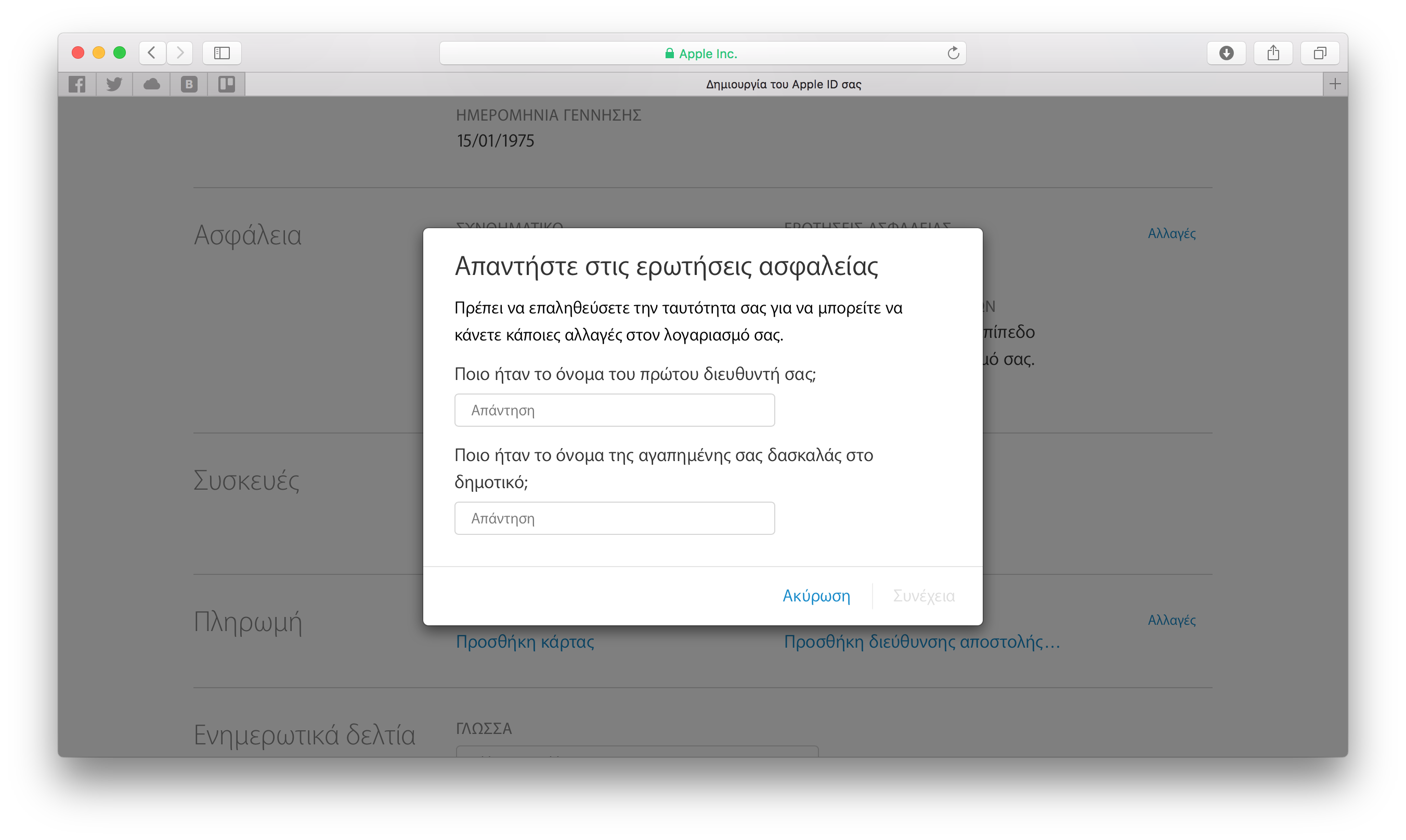1406x840 pixels.
Task: Show all tabs overview icon
Action: [x=1320, y=52]
